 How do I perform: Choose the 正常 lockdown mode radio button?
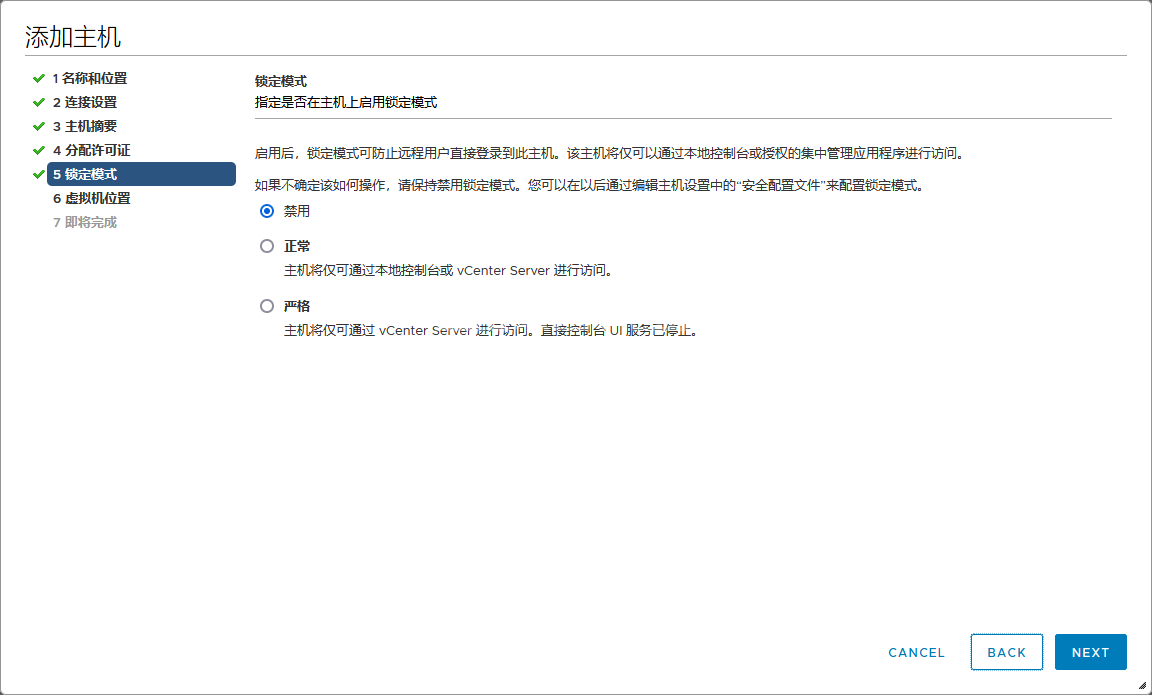[267, 246]
